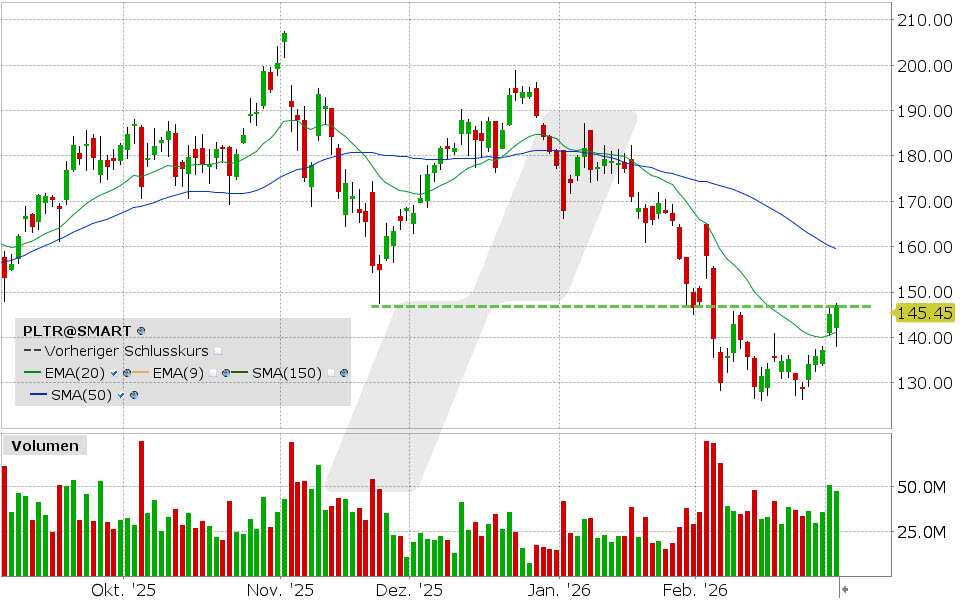960x600 pixels.
Task: Enable the EMA(9) indicator
Action: pos(214,372)
